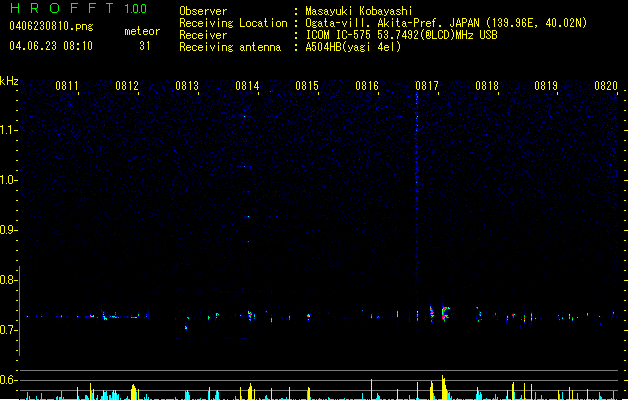Click the 0.6 kHz axis label
629x400 pixels.
8,380
